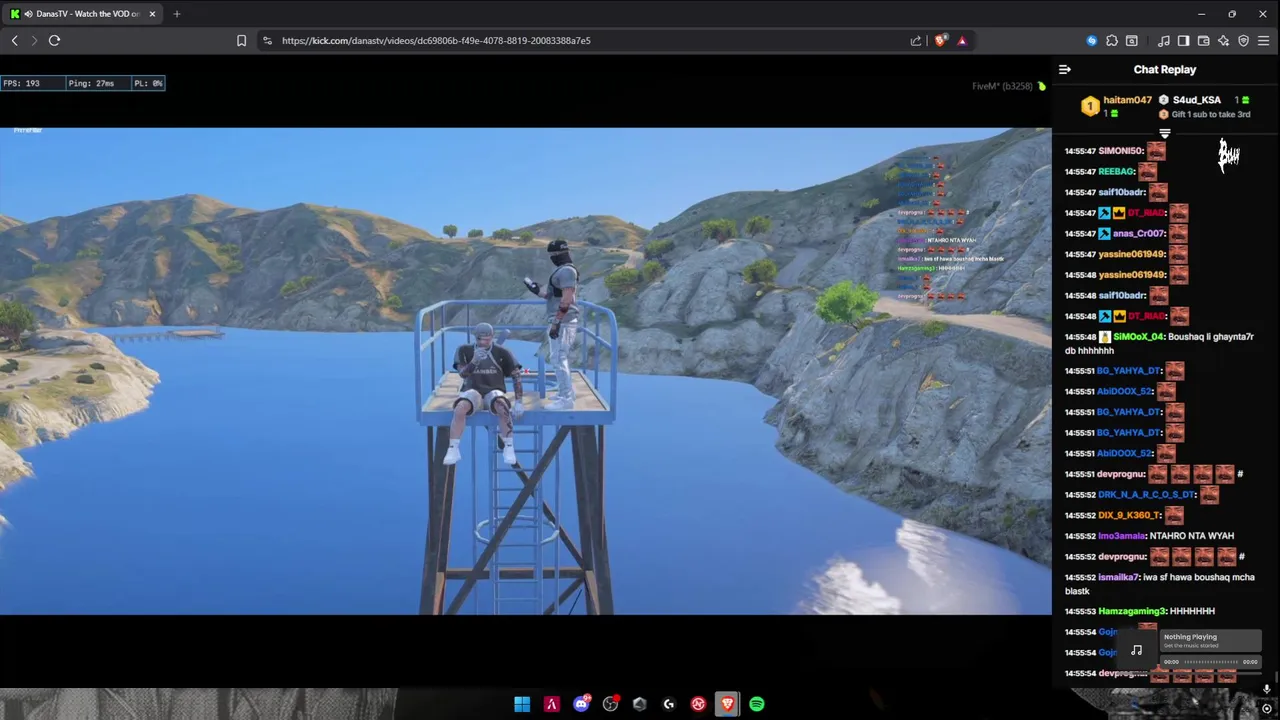
Task: Open the Brave Wallet icon
Action: [1203, 41]
